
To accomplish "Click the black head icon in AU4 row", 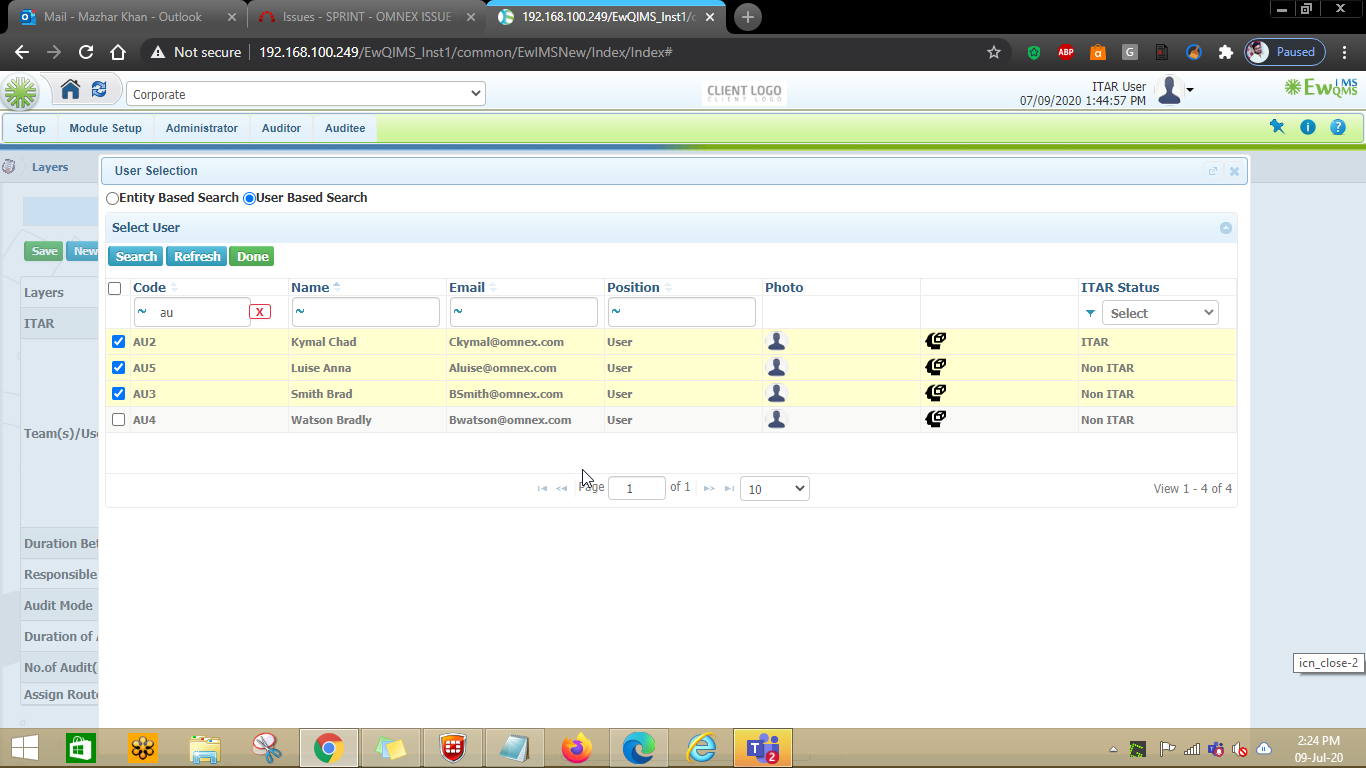I will (x=935, y=419).
